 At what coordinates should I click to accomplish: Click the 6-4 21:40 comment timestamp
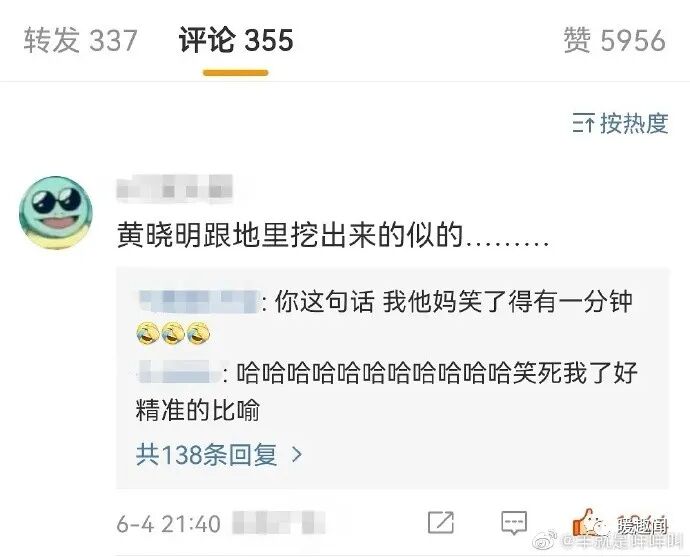169,524
